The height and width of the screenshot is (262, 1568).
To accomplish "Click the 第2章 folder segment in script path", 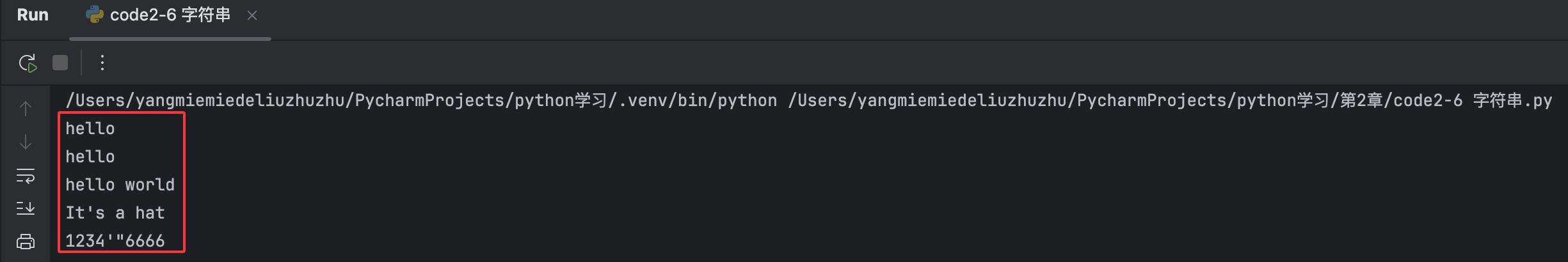I will click(x=1361, y=100).
